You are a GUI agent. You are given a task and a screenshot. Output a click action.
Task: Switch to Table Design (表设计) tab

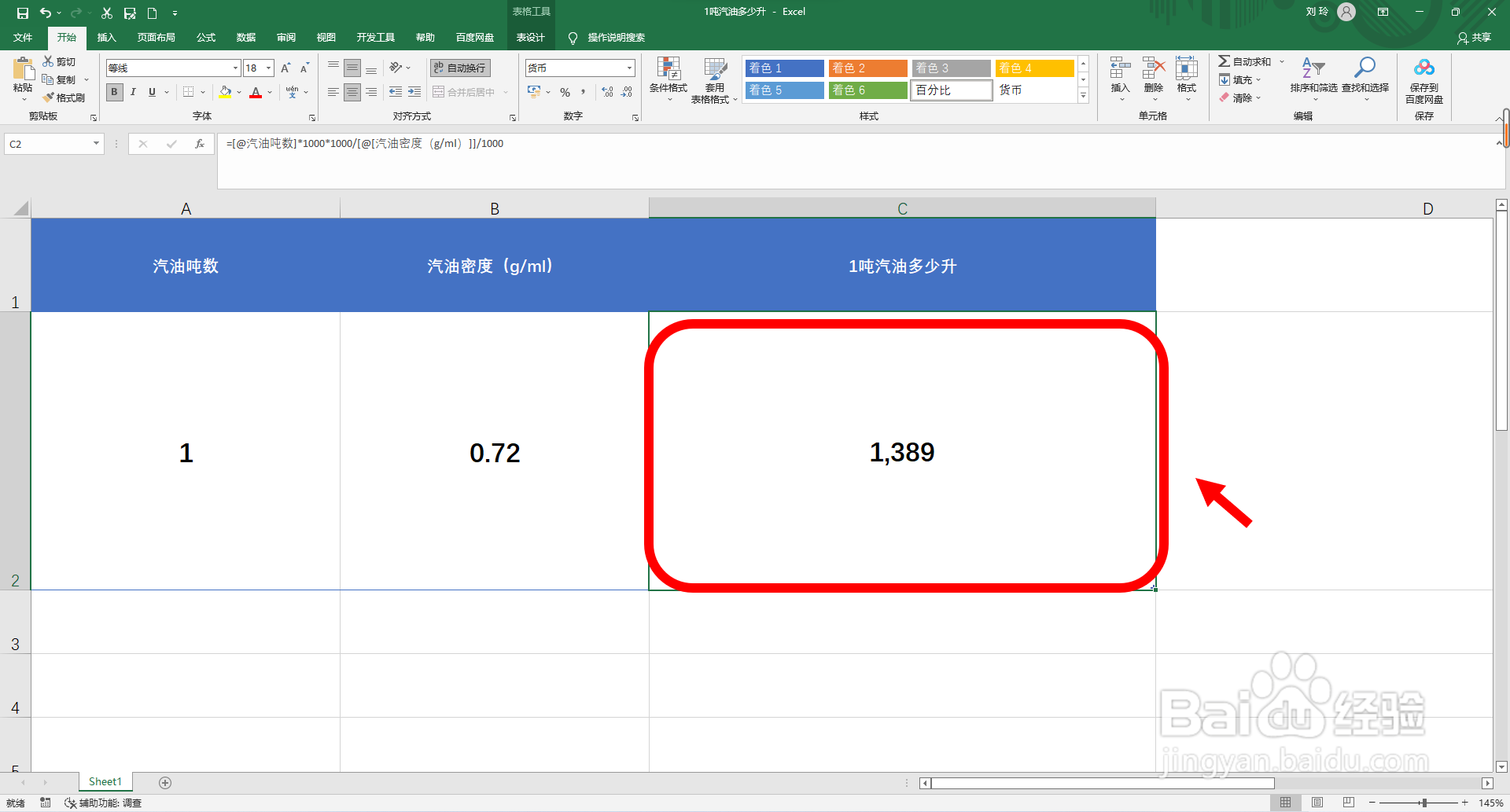click(x=530, y=38)
